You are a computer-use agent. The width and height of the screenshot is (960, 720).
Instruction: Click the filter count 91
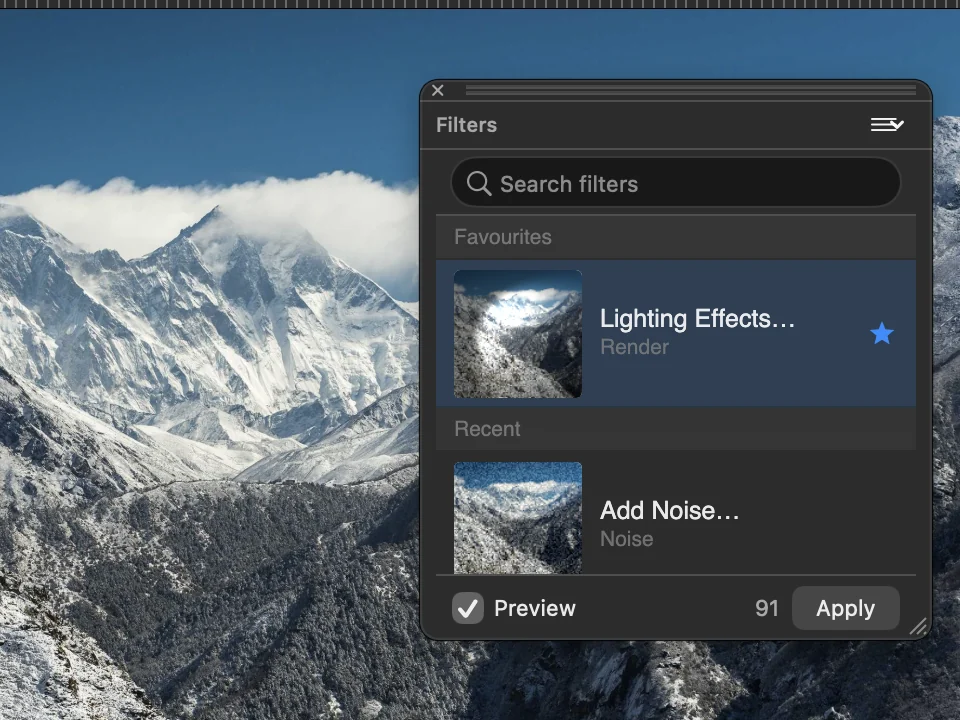click(x=767, y=609)
